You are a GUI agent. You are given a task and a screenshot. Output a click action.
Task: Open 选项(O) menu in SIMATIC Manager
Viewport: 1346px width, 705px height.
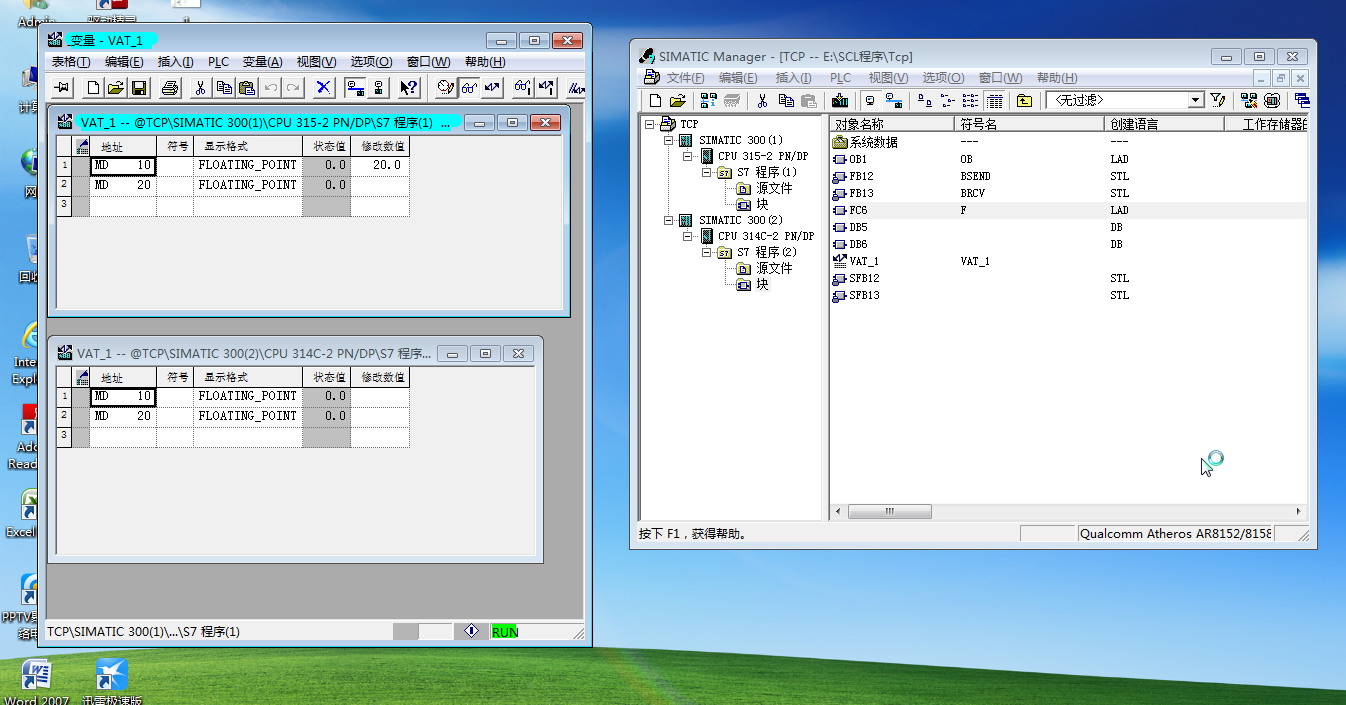[x=943, y=78]
